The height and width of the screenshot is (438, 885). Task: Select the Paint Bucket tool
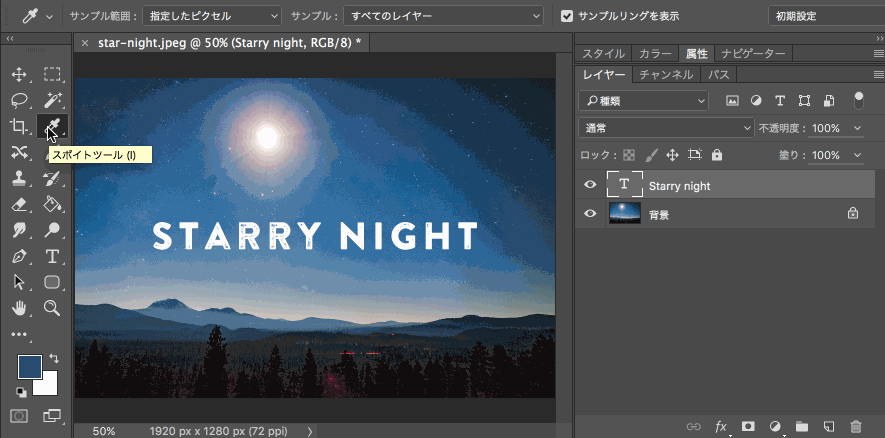[x=52, y=204]
